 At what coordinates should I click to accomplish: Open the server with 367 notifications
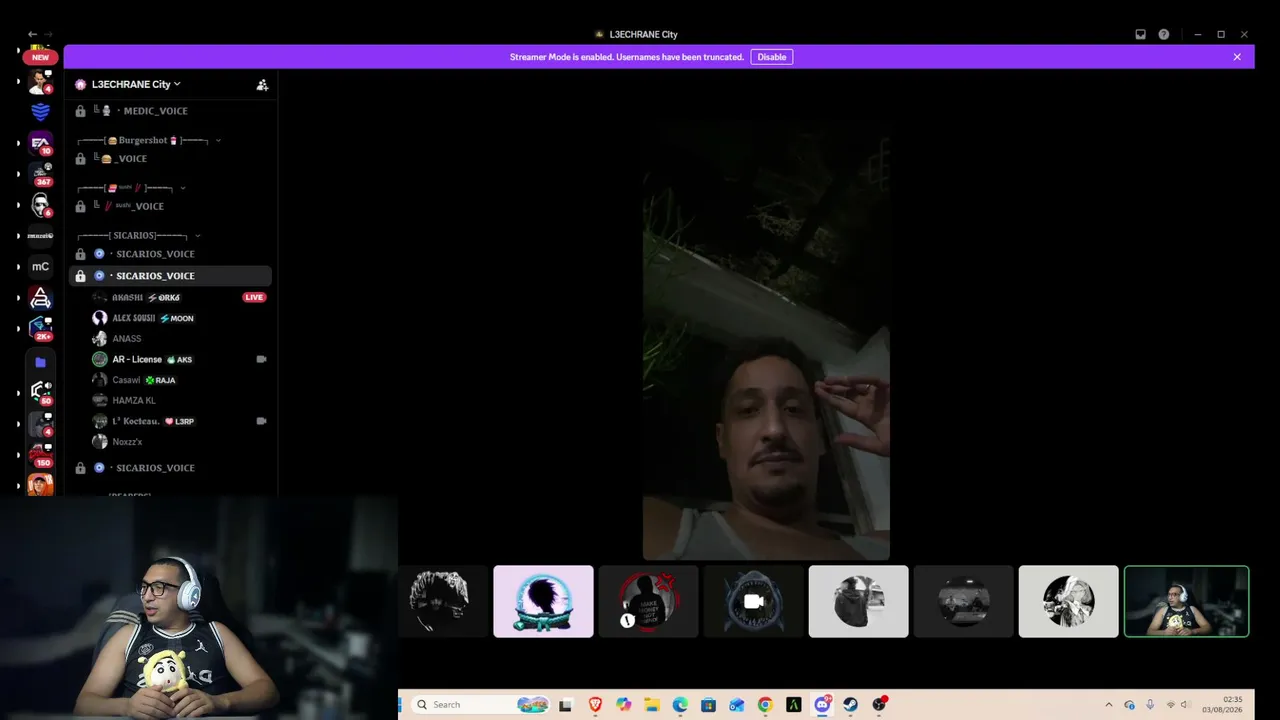point(40,174)
